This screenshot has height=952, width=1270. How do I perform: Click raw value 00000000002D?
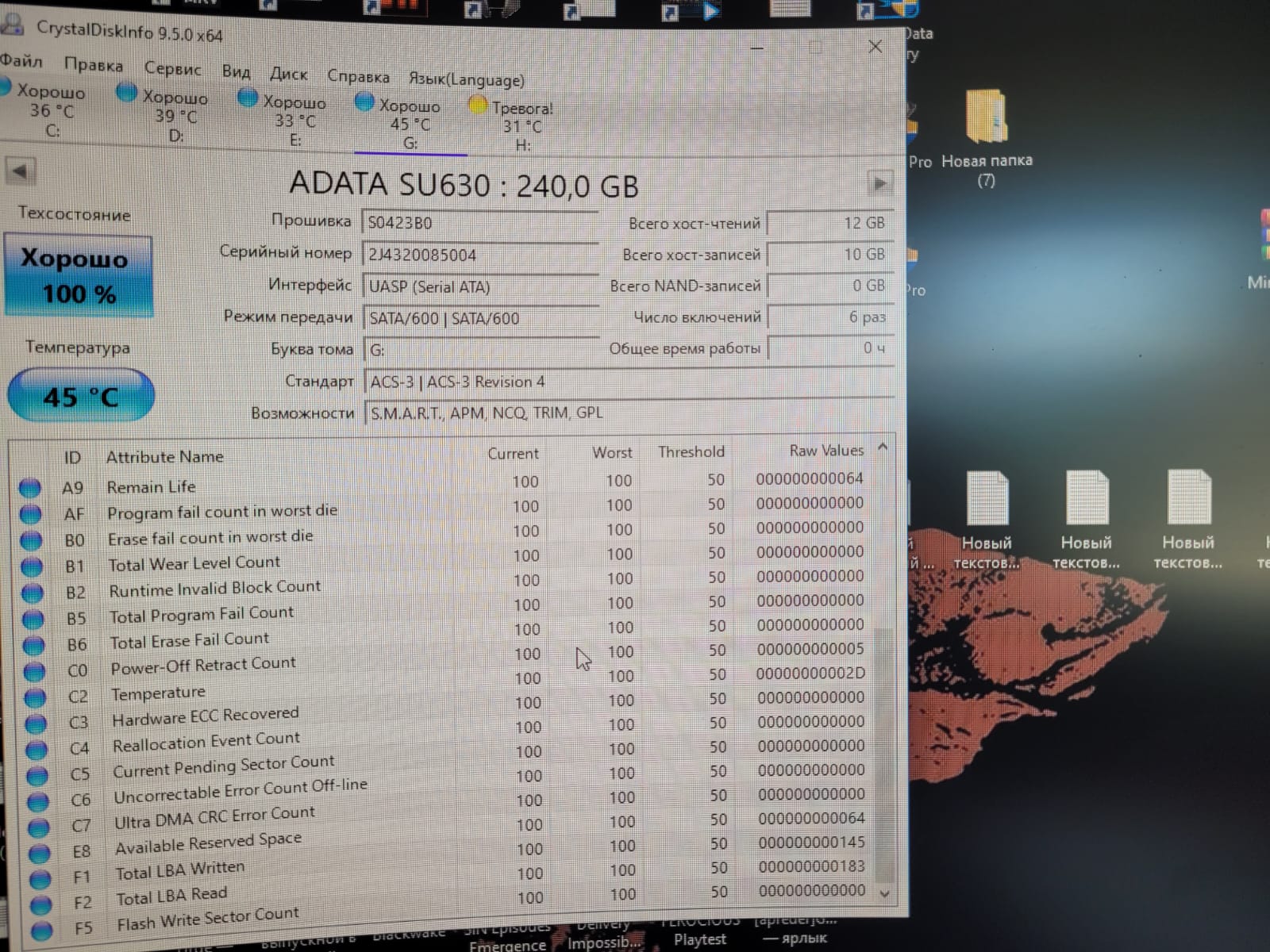(x=810, y=674)
